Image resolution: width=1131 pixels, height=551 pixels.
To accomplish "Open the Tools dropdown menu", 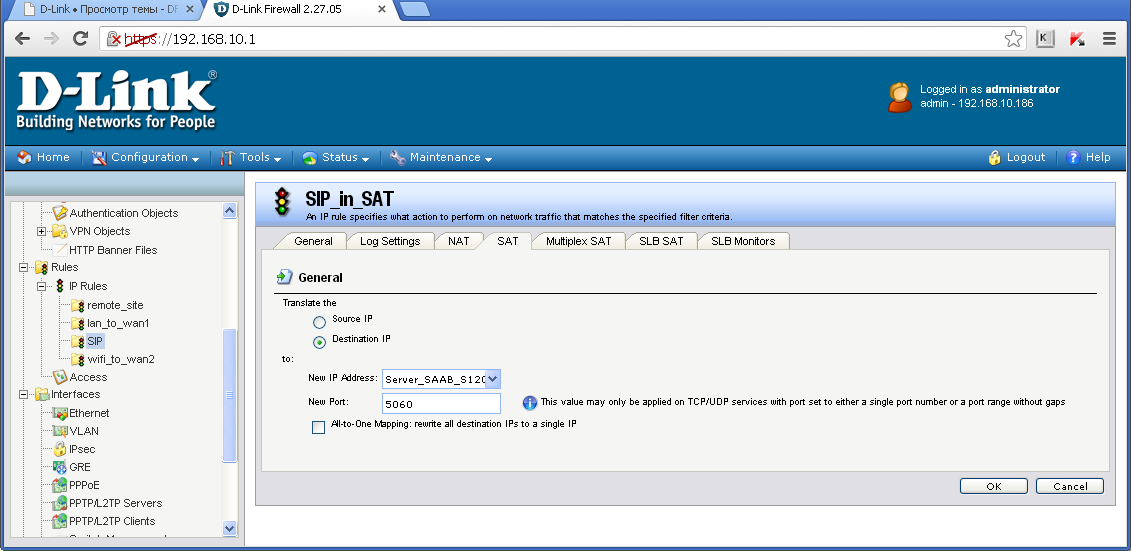I will point(251,157).
